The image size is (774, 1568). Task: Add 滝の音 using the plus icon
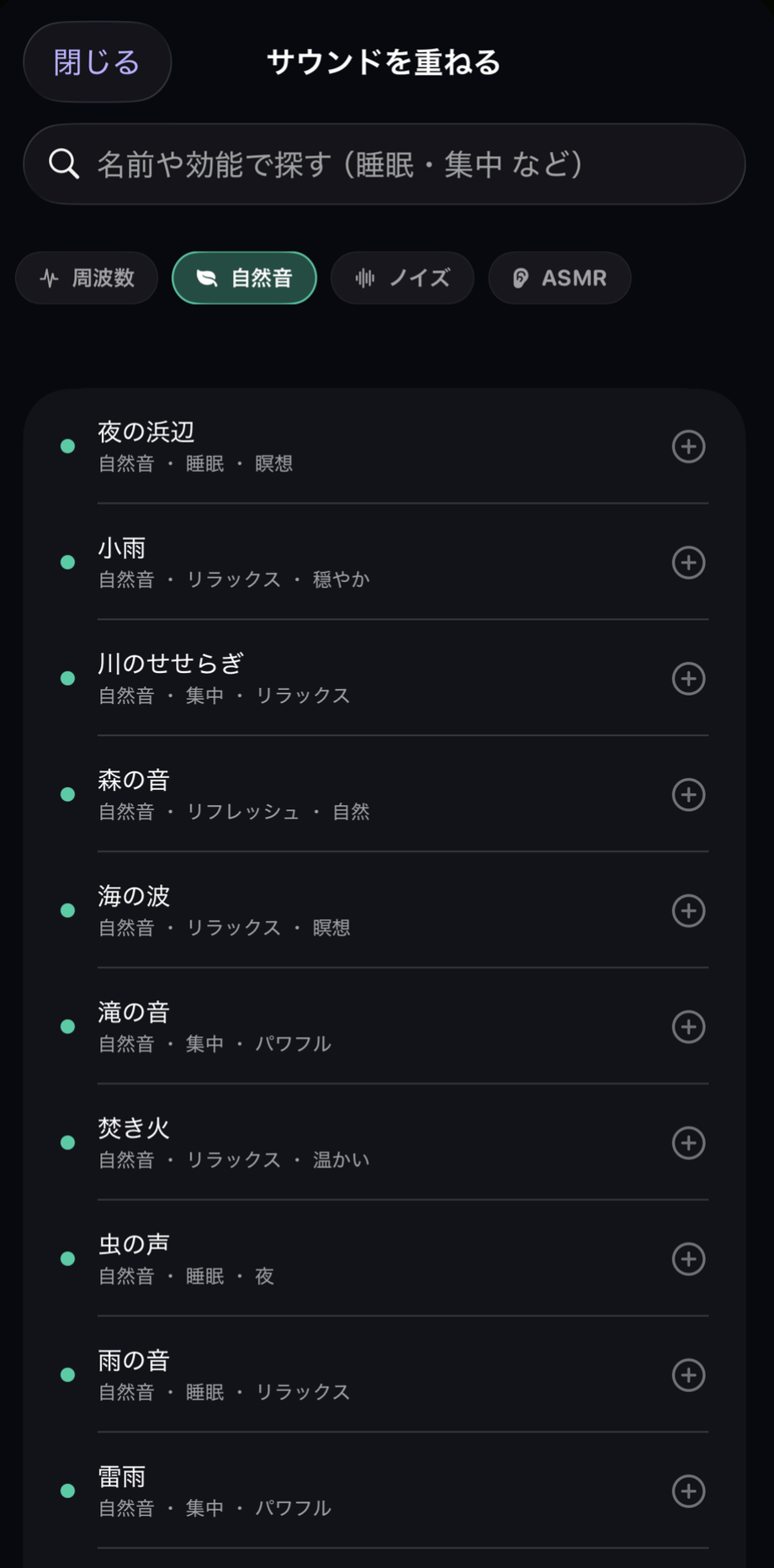click(688, 1027)
